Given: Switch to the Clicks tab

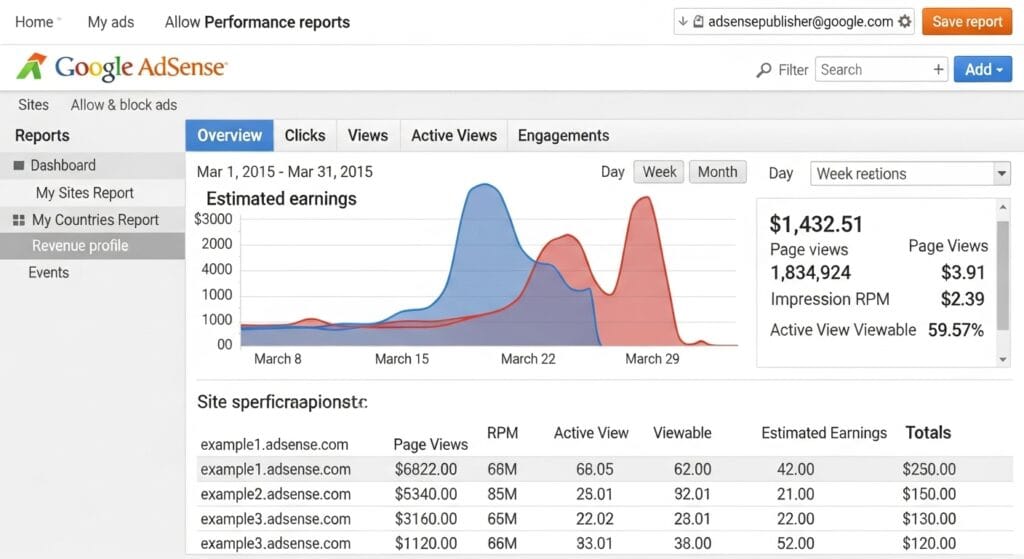Looking at the screenshot, I should (305, 135).
